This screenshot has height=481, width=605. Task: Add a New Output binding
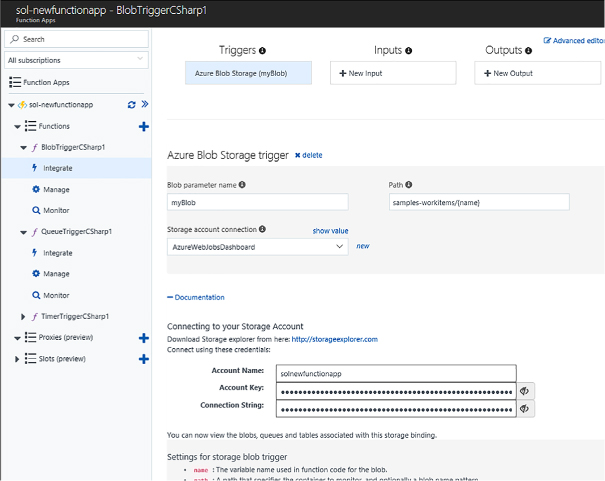[x=537, y=73]
